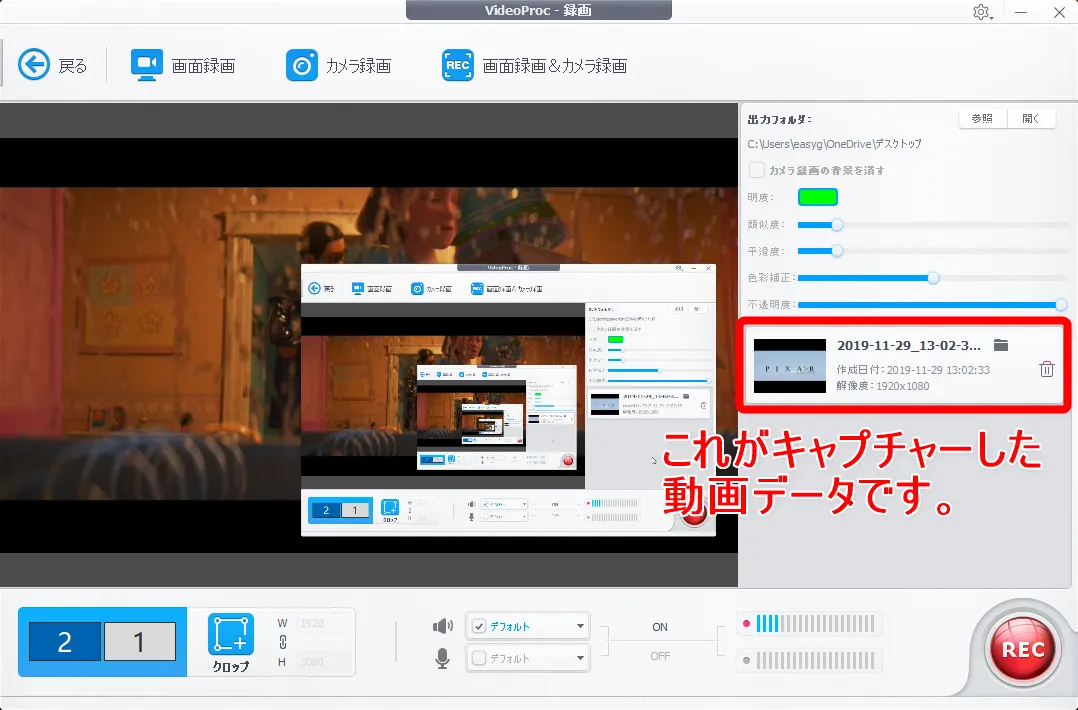The width and height of the screenshot is (1078, 710).
Task: Click the 解像度: 1920x1080 text
Action: point(883,386)
